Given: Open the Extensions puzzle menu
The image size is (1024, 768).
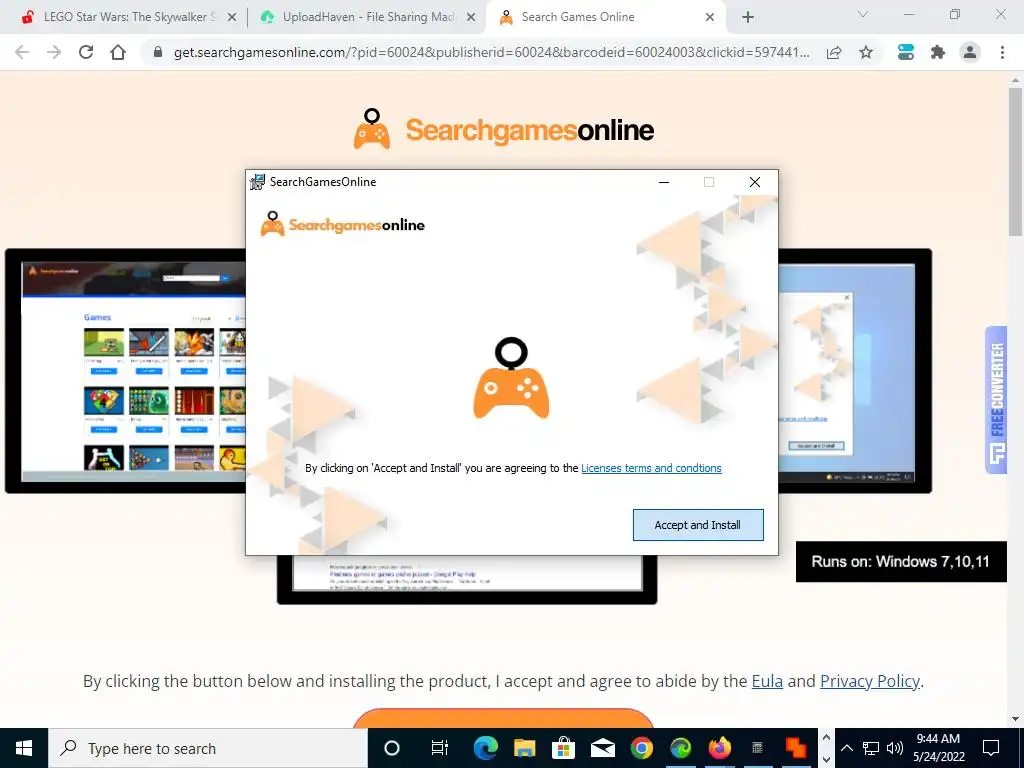Looking at the screenshot, I should [x=938, y=52].
